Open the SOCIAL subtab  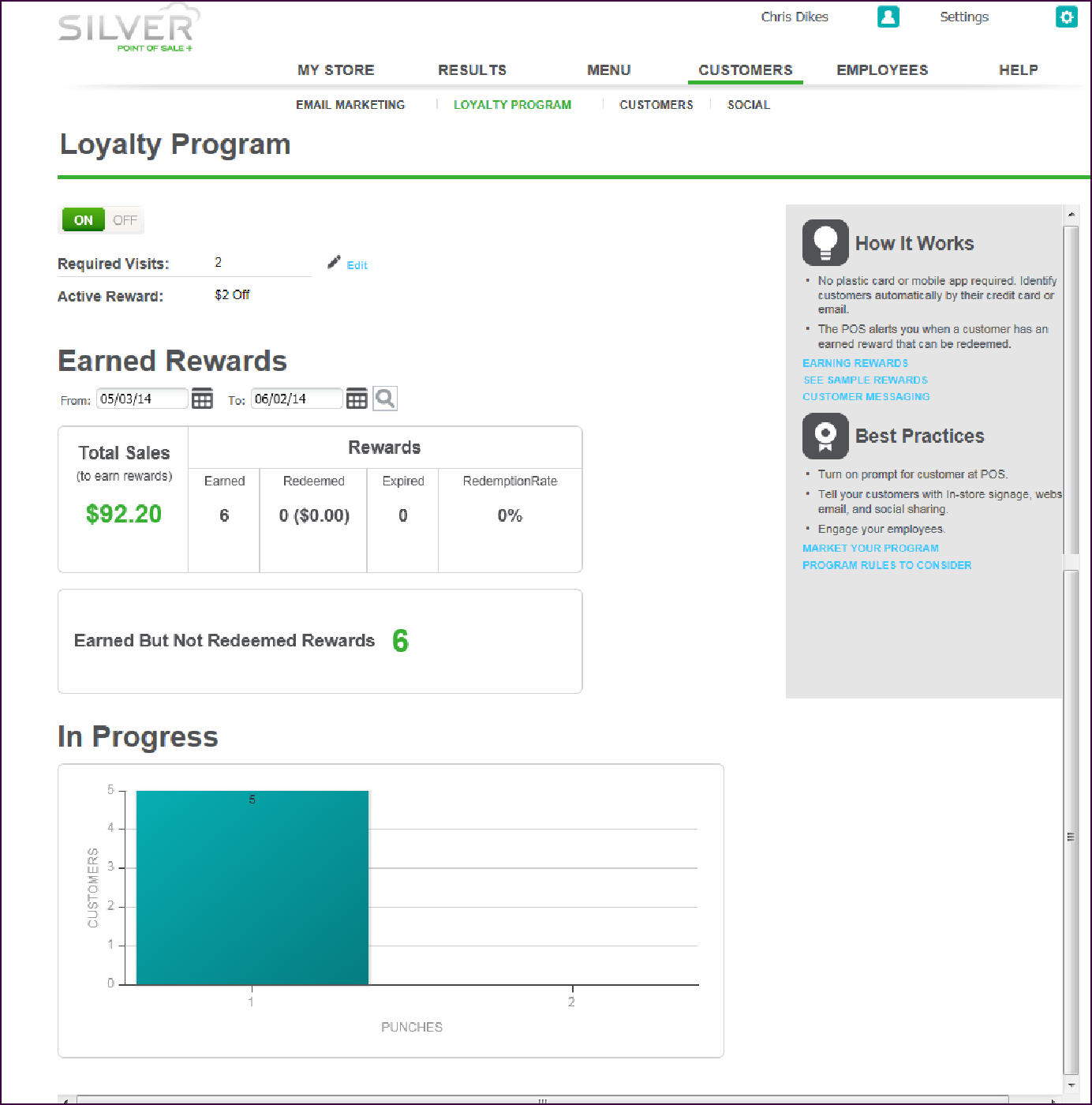pos(749,105)
